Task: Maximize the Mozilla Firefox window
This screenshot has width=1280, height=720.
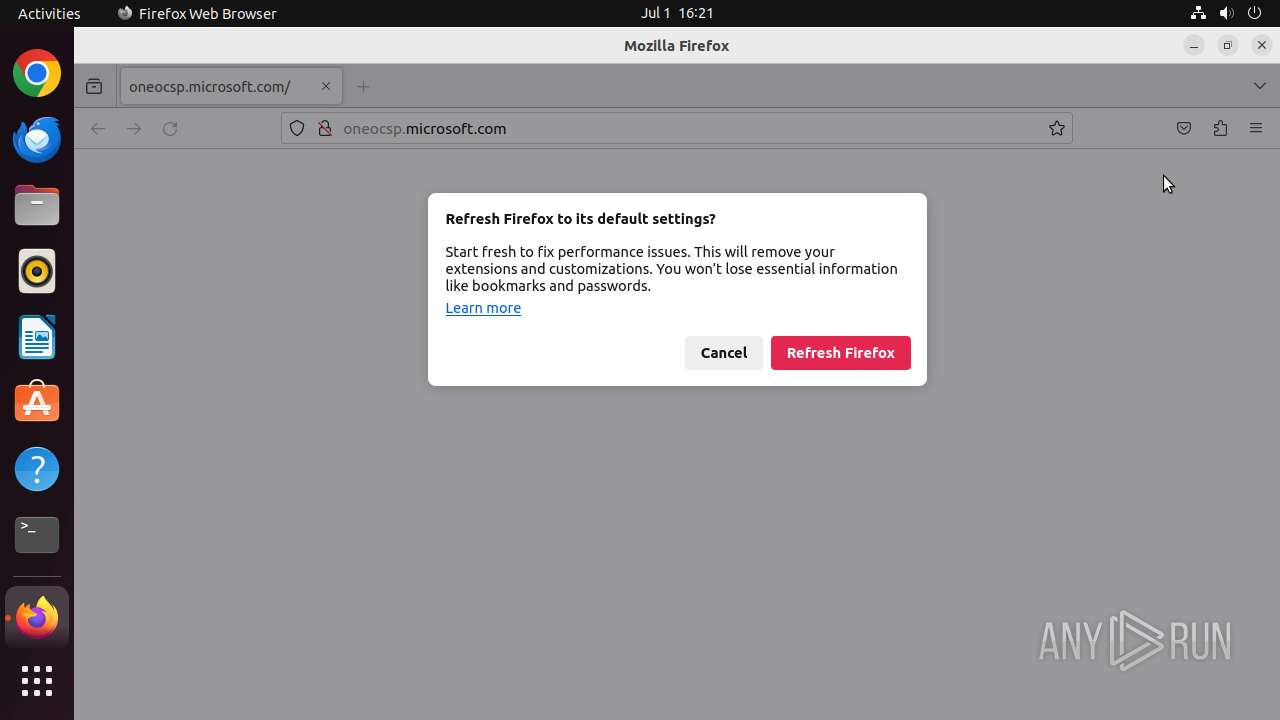Action: [1228, 46]
